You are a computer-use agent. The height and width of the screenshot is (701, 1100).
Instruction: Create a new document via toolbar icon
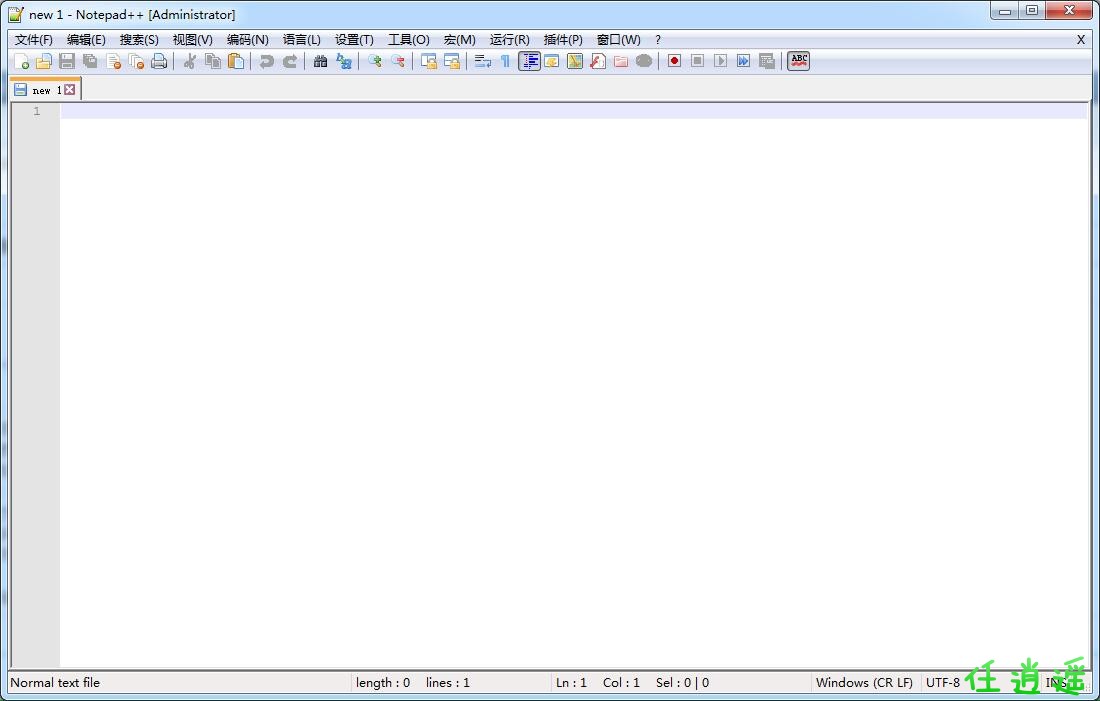point(22,62)
